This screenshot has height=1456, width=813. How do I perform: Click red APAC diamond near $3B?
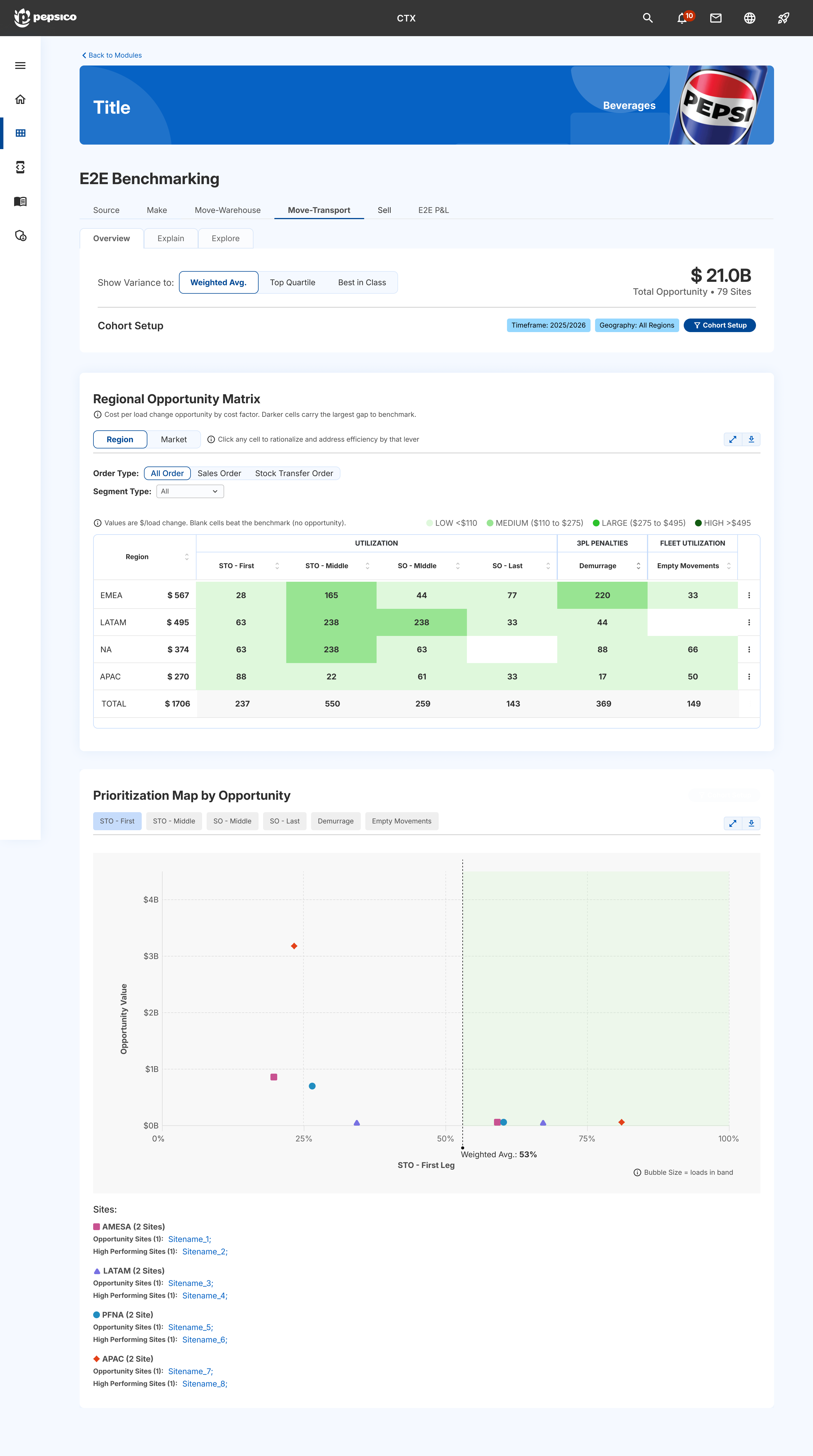[294, 946]
